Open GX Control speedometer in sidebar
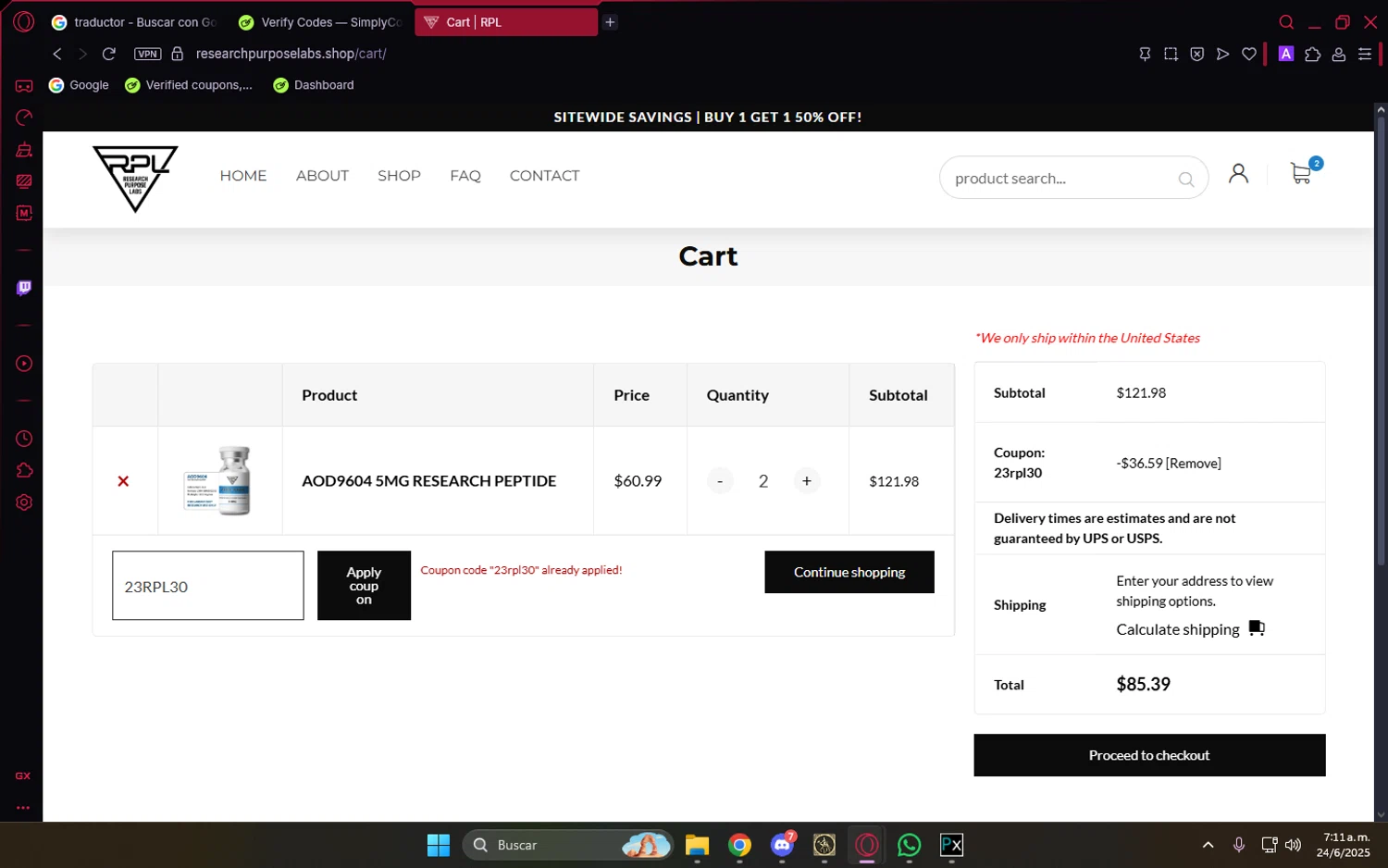 tap(24, 118)
